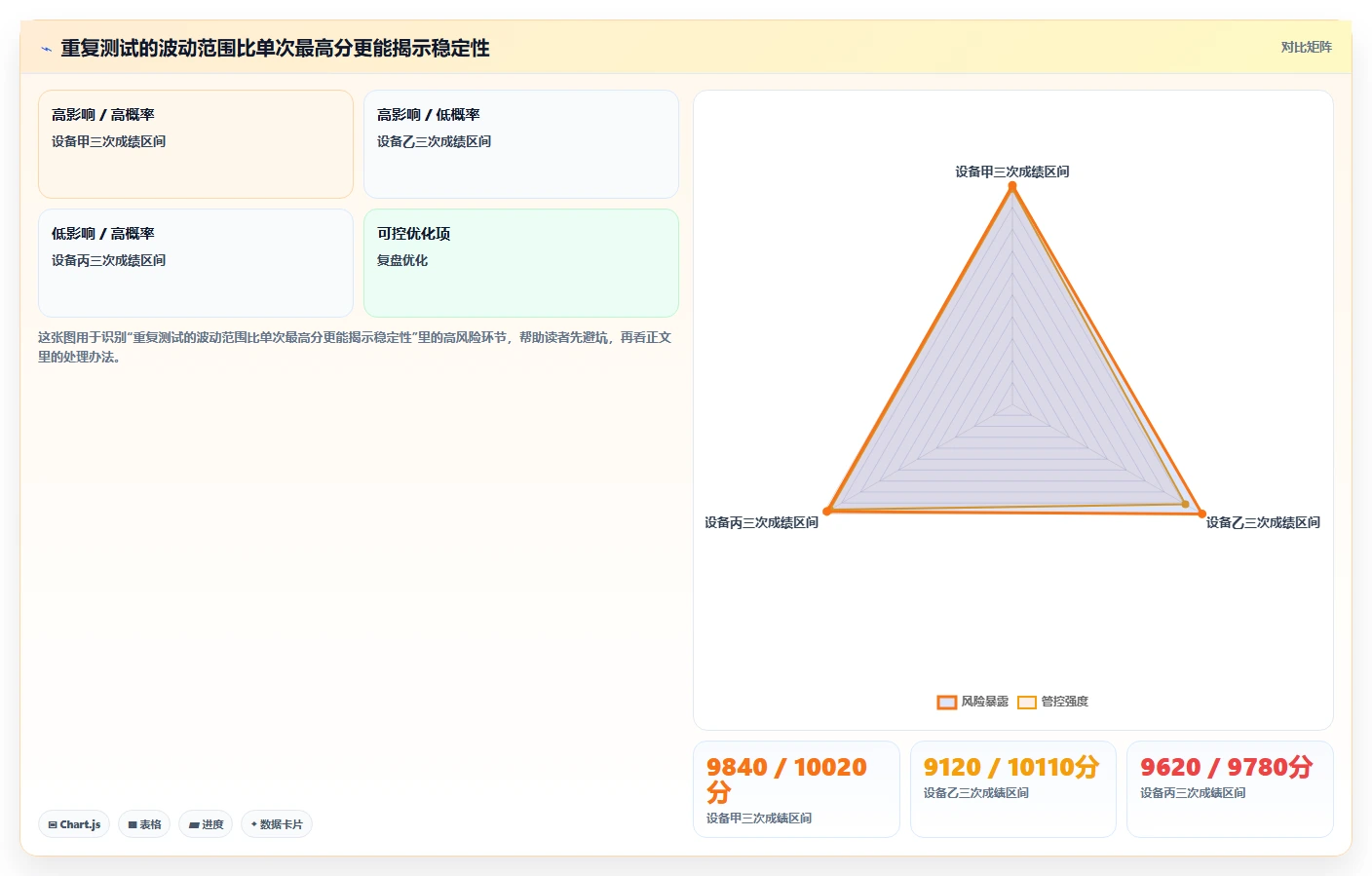Click the 9840 / 10020分 stat value

point(786,780)
